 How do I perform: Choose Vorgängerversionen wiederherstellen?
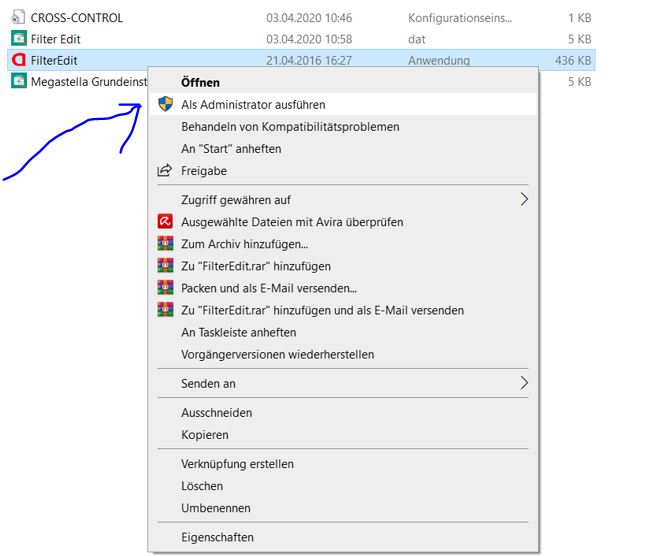[343, 354]
